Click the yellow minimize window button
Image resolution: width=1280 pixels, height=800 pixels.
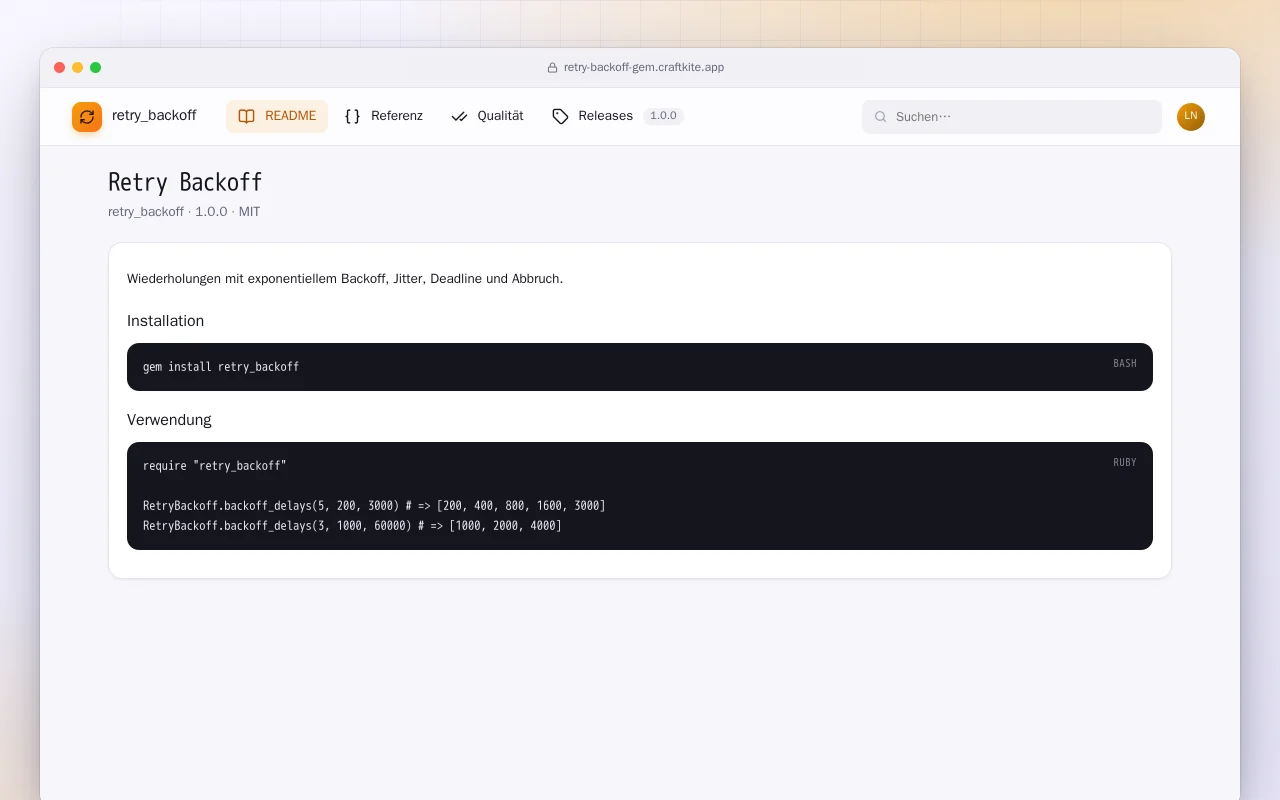(x=78, y=68)
